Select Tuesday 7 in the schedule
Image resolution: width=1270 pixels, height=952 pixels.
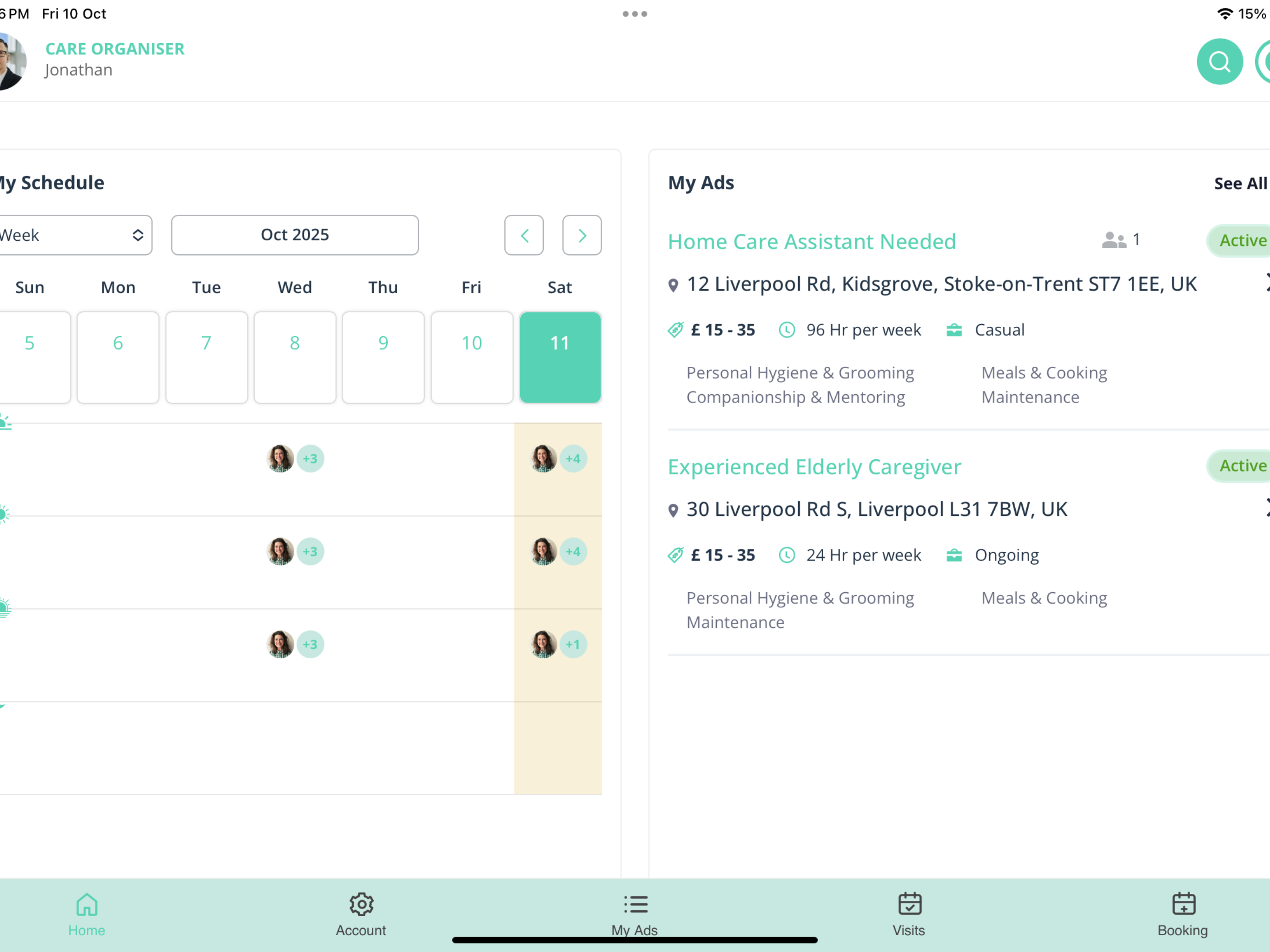[x=207, y=357]
